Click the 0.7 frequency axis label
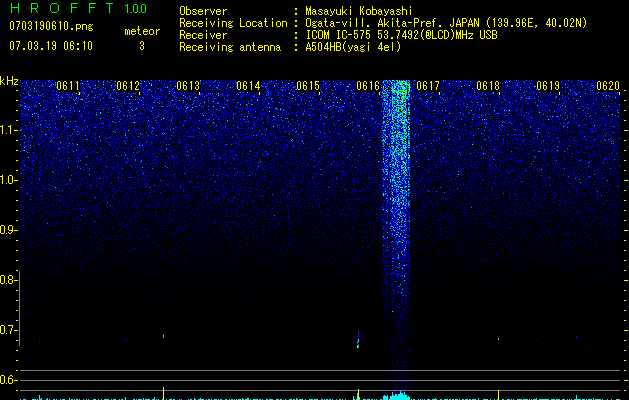The width and height of the screenshot is (629, 400). click(x=7, y=330)
